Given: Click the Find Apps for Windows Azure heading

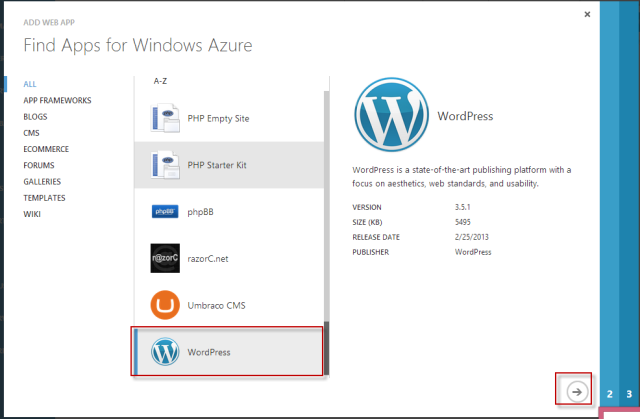Looking at the screenshot, I should (x=138, y=45).
